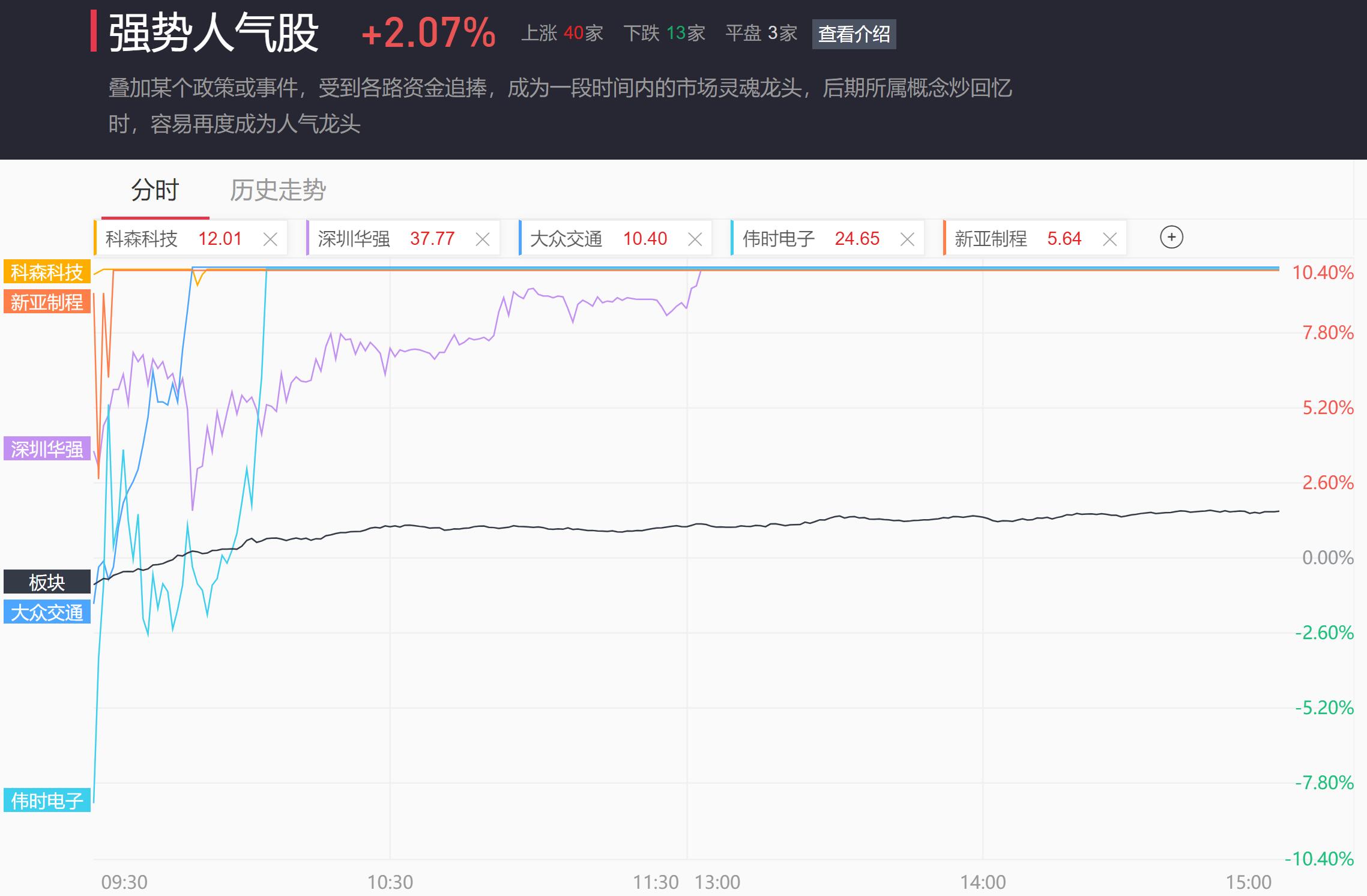The image size is (1367, 896).
Task: Remove 科森科技 from the comparison chips
Action: click(x=270, y=239)
